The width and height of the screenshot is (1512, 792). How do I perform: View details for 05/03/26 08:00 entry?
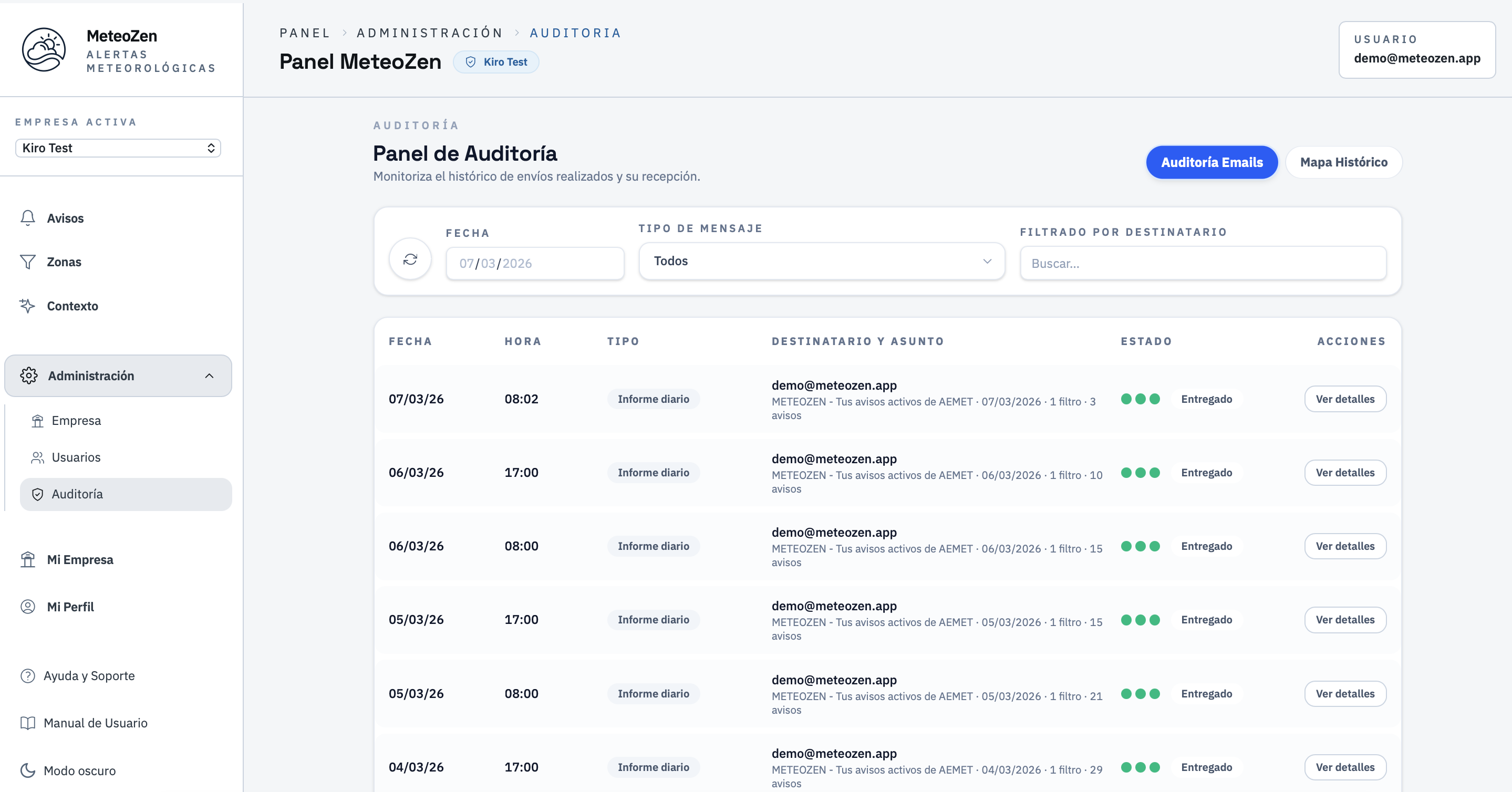(1345, 693)
